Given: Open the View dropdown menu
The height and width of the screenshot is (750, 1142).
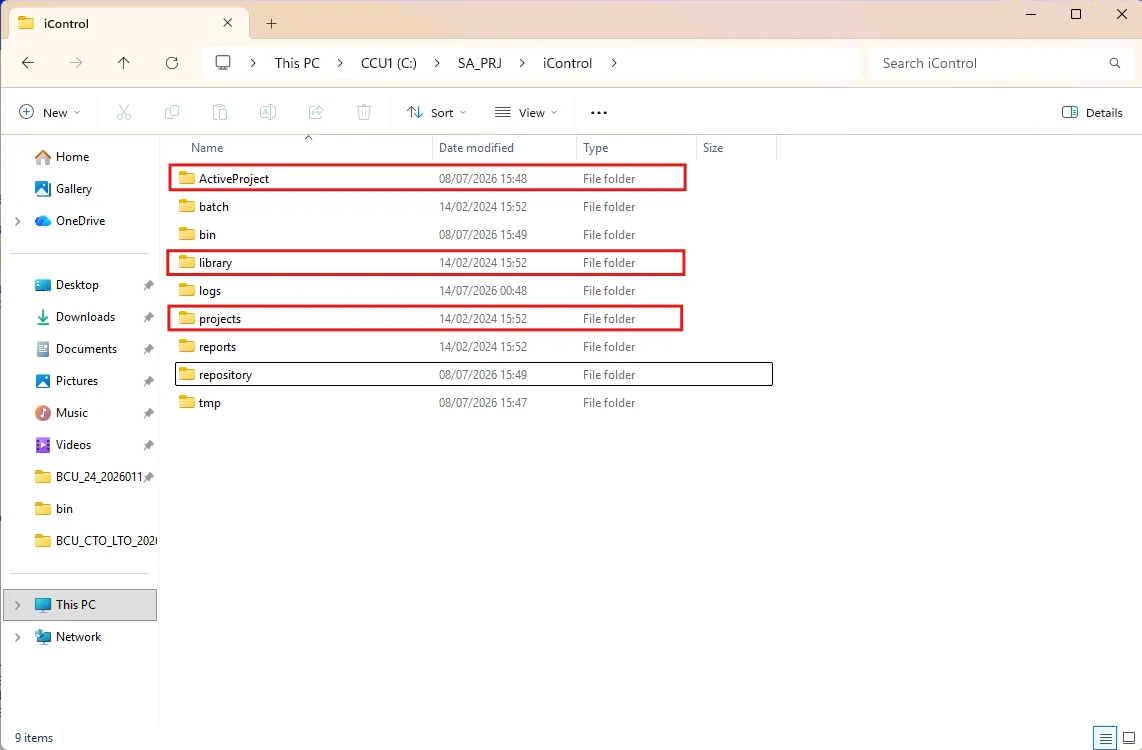Looking at the screenshot, I should (526, 113).
